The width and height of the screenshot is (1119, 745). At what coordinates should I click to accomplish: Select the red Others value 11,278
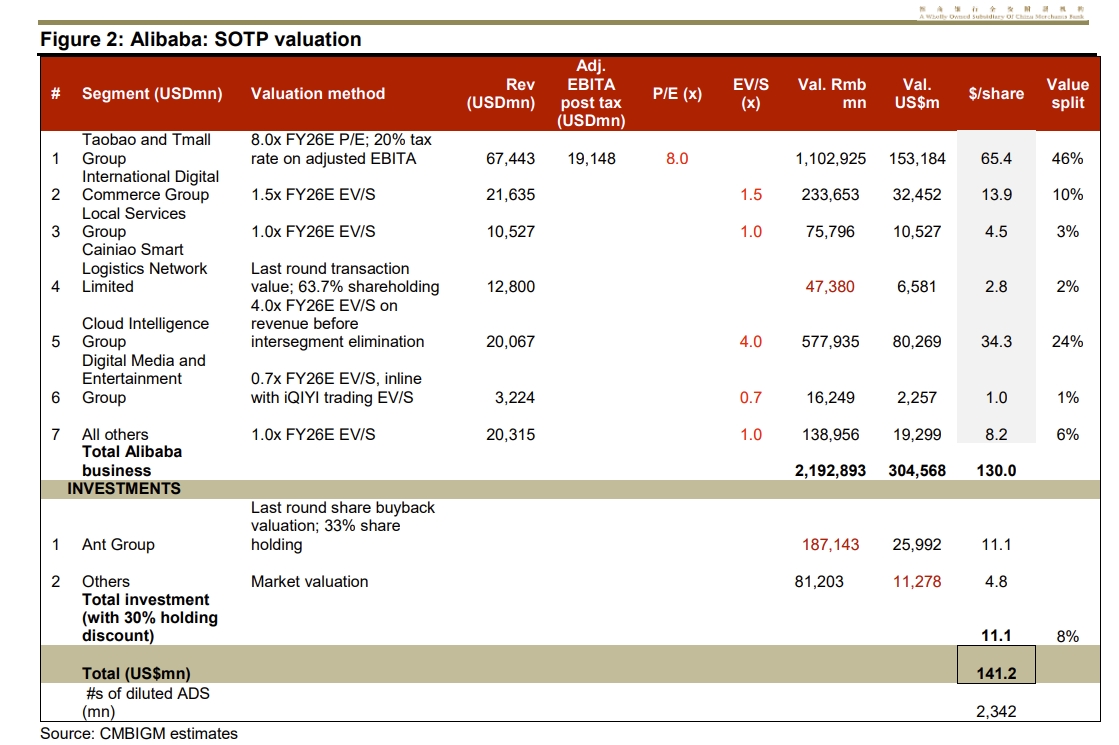[917, 582]
